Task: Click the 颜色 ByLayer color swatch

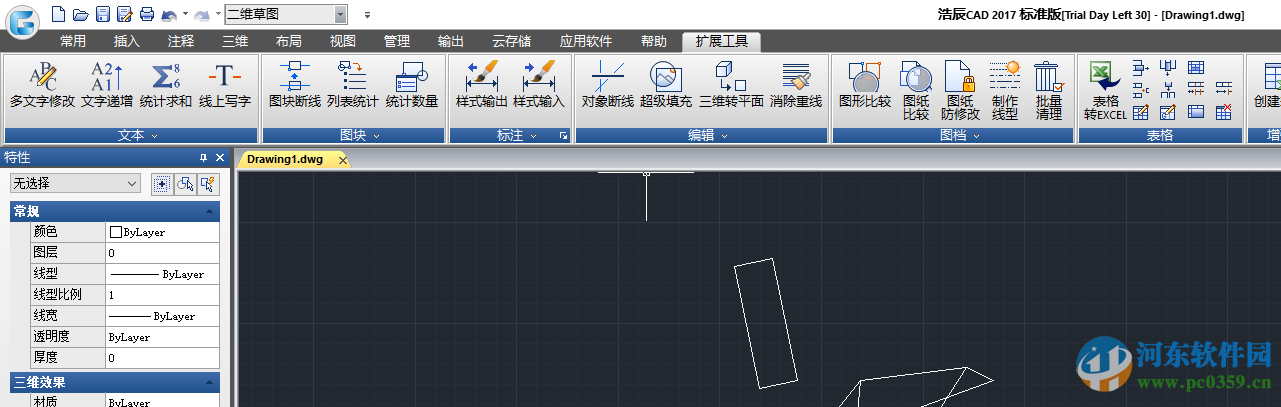Action: [x=115, y=232]
